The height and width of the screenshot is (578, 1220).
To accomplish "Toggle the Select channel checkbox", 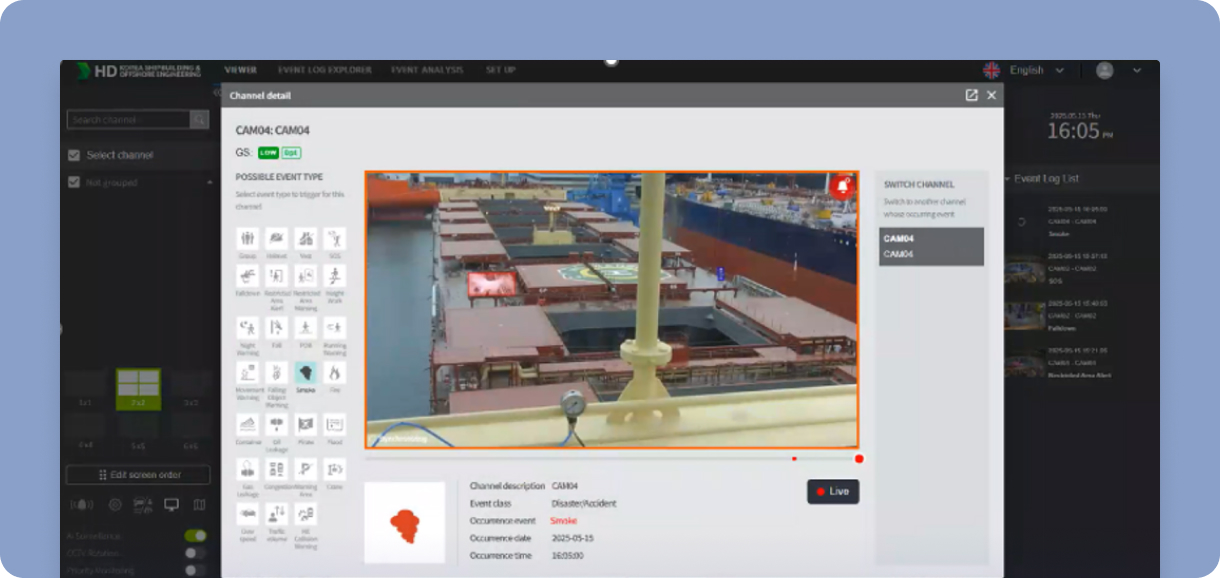I will [74, 155].
